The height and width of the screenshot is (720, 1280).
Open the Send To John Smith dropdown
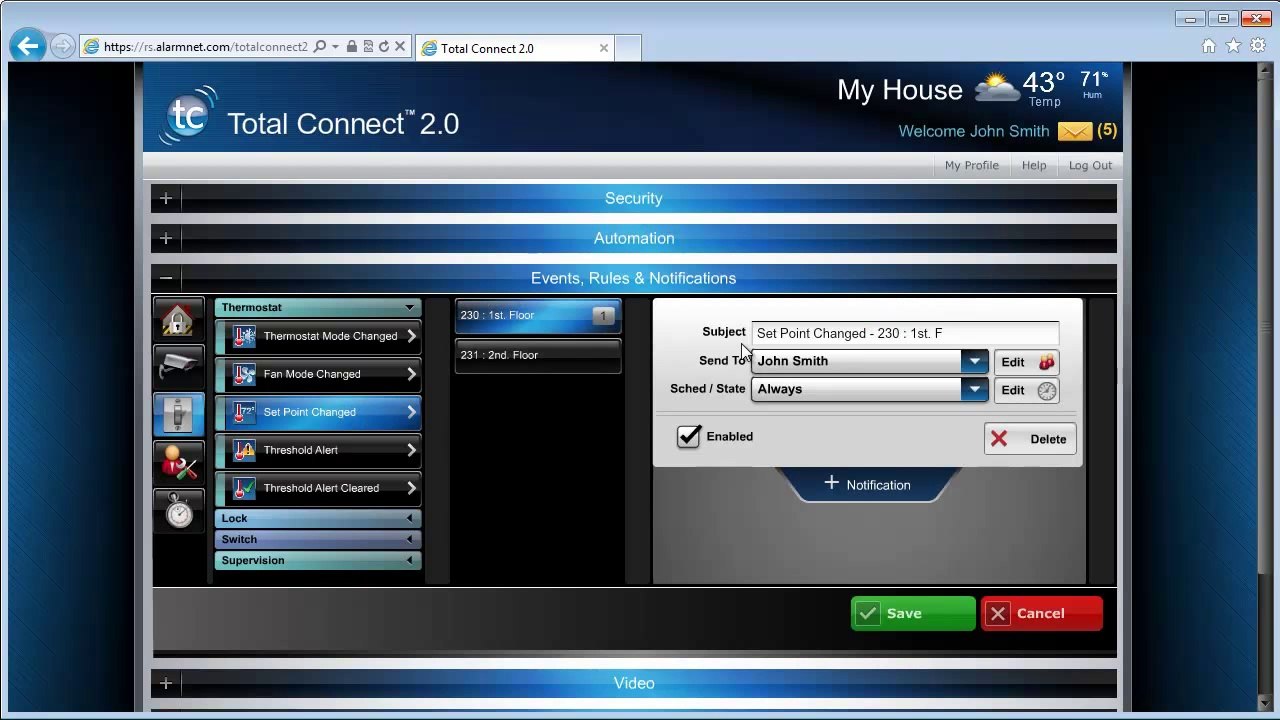pyautogui.click(x=869, y=361)
